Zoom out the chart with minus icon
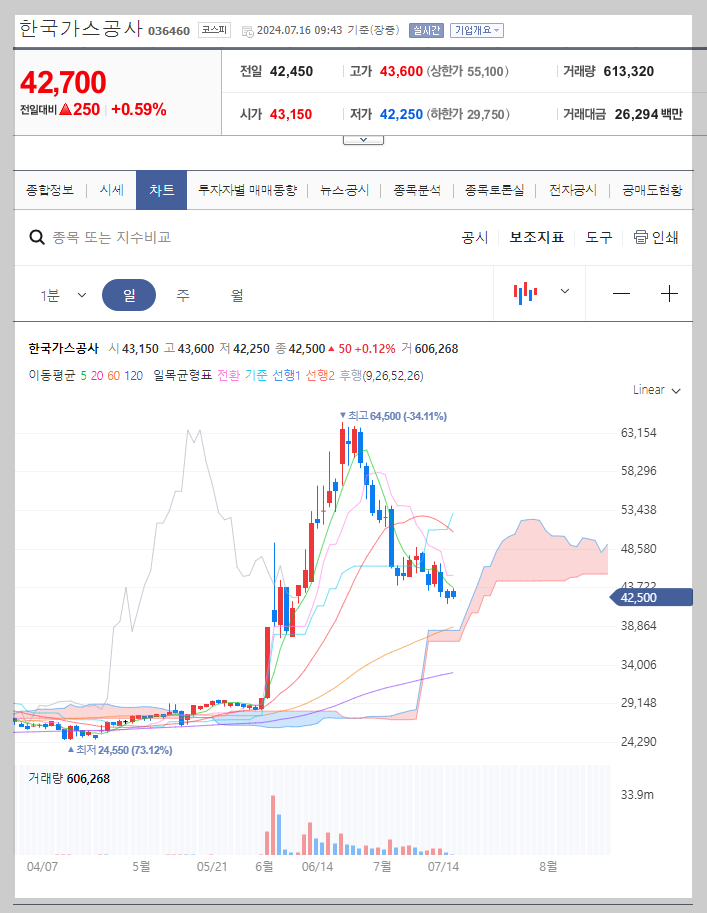This screenshot has width=707, height=913. [621, 293]
